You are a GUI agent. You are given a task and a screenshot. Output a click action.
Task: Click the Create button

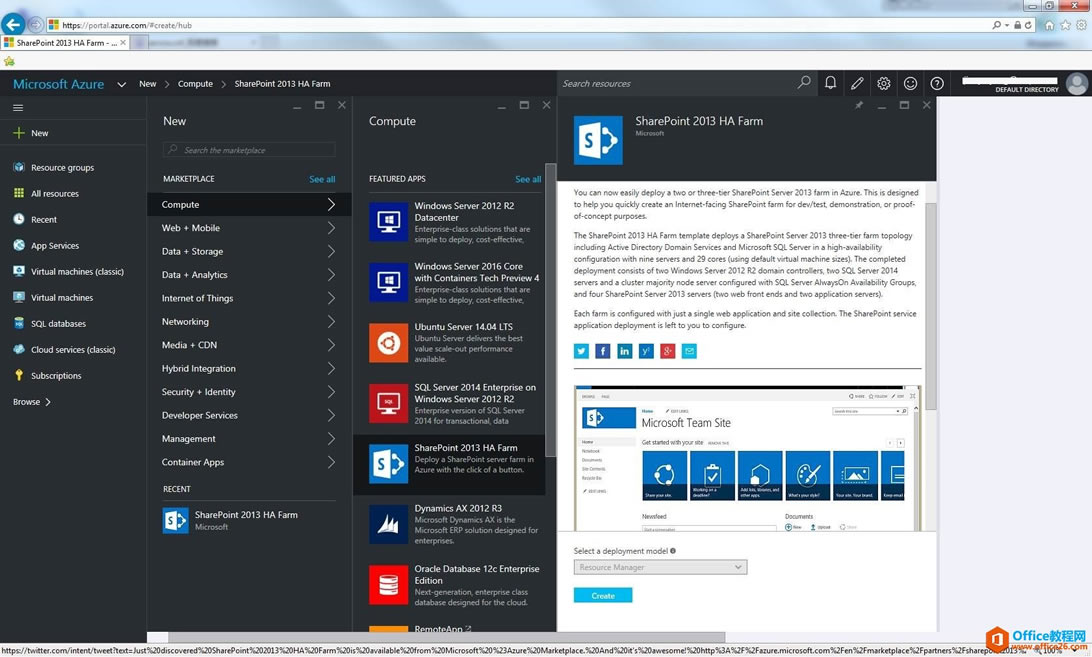tap(603, 595)
